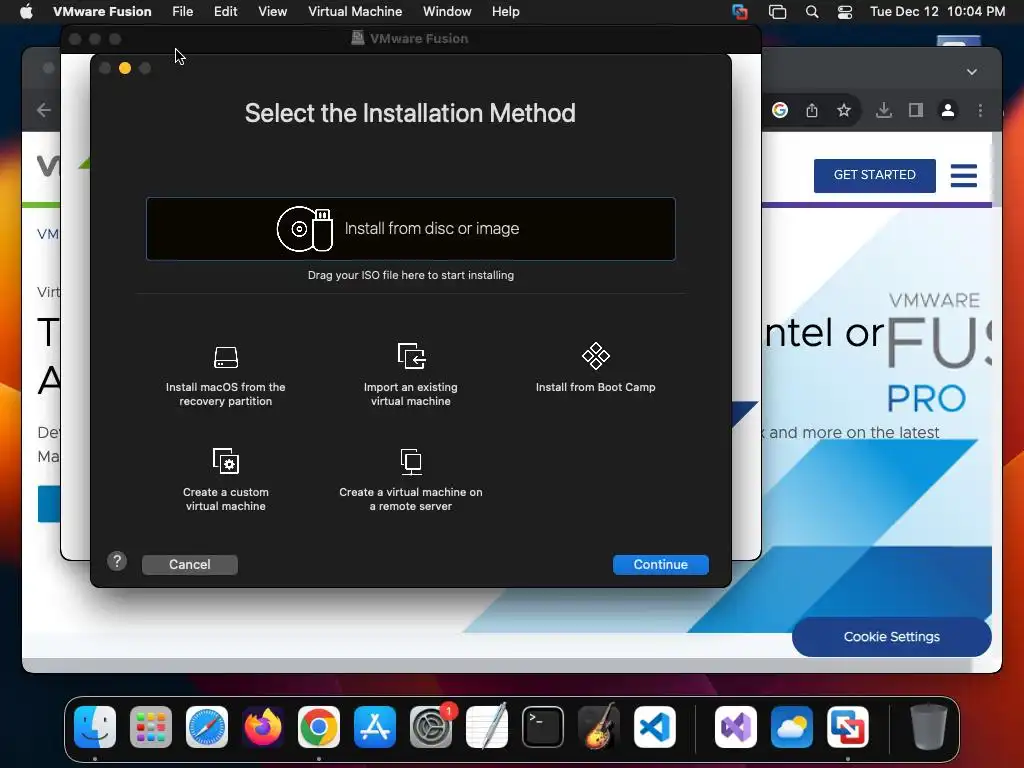Open Firefox from the Dock
The height and width of the screenshot is (768, 1024).
263,727
